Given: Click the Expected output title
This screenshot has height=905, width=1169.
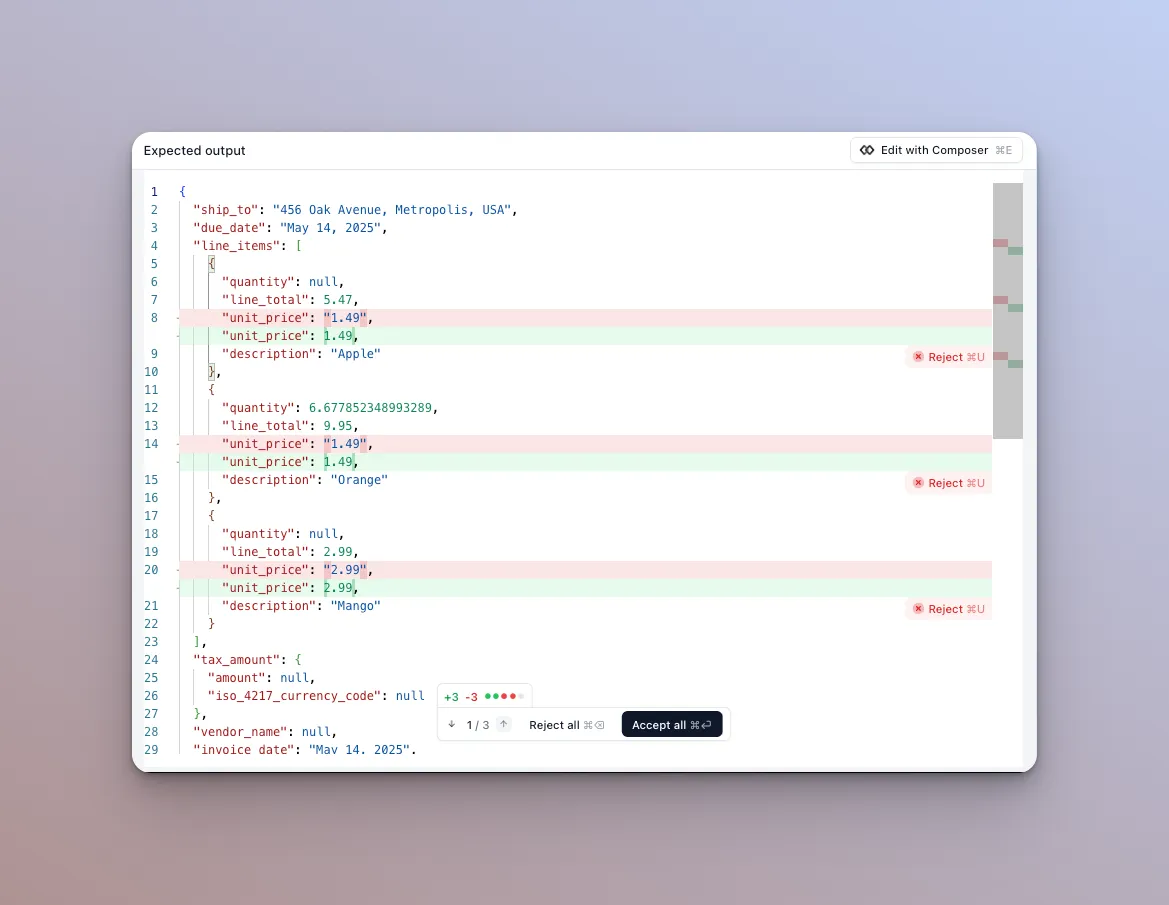Looking at the screenshot, I should [195, 151].
